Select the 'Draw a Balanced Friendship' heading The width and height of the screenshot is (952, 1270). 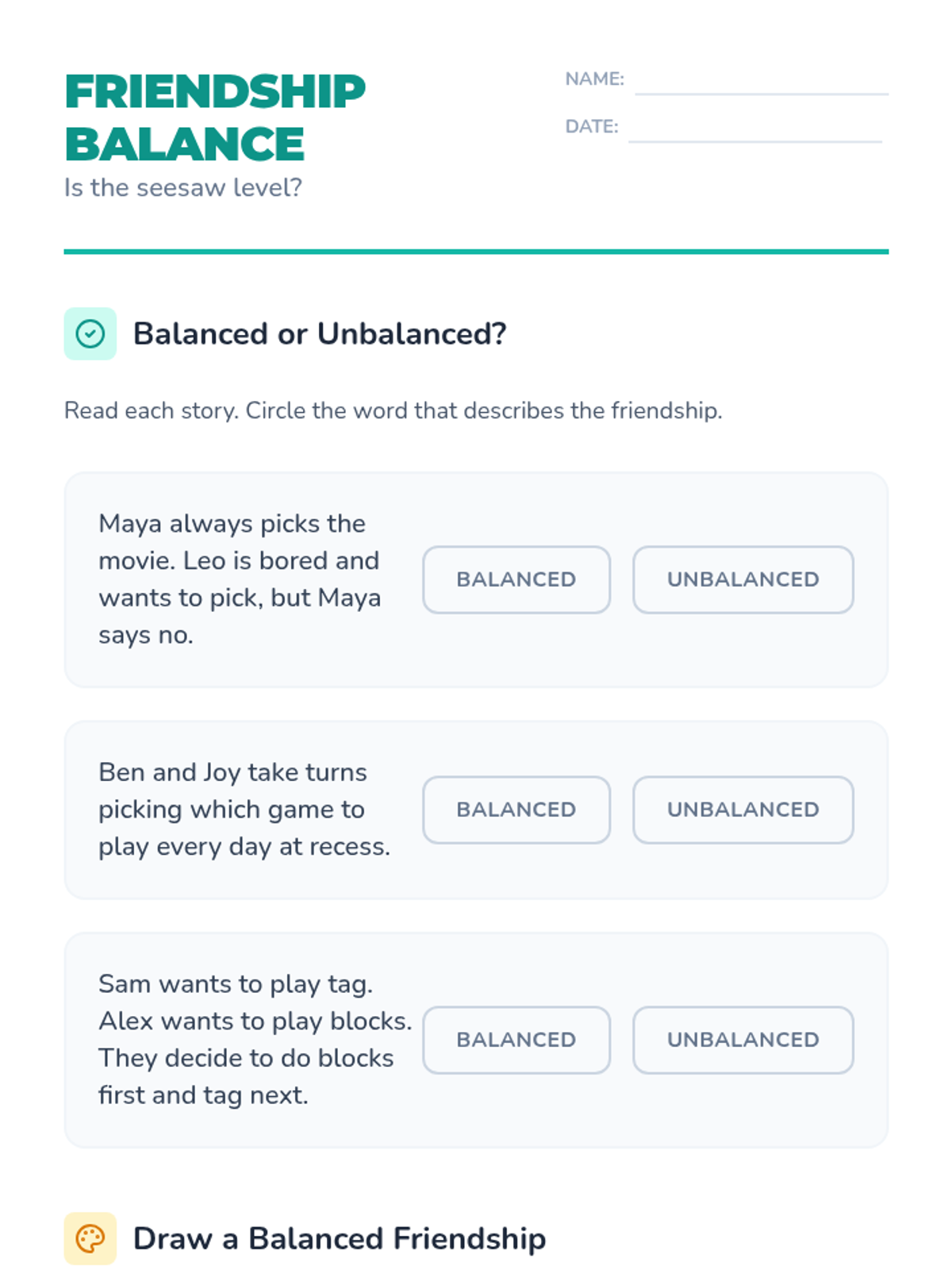340,1238
